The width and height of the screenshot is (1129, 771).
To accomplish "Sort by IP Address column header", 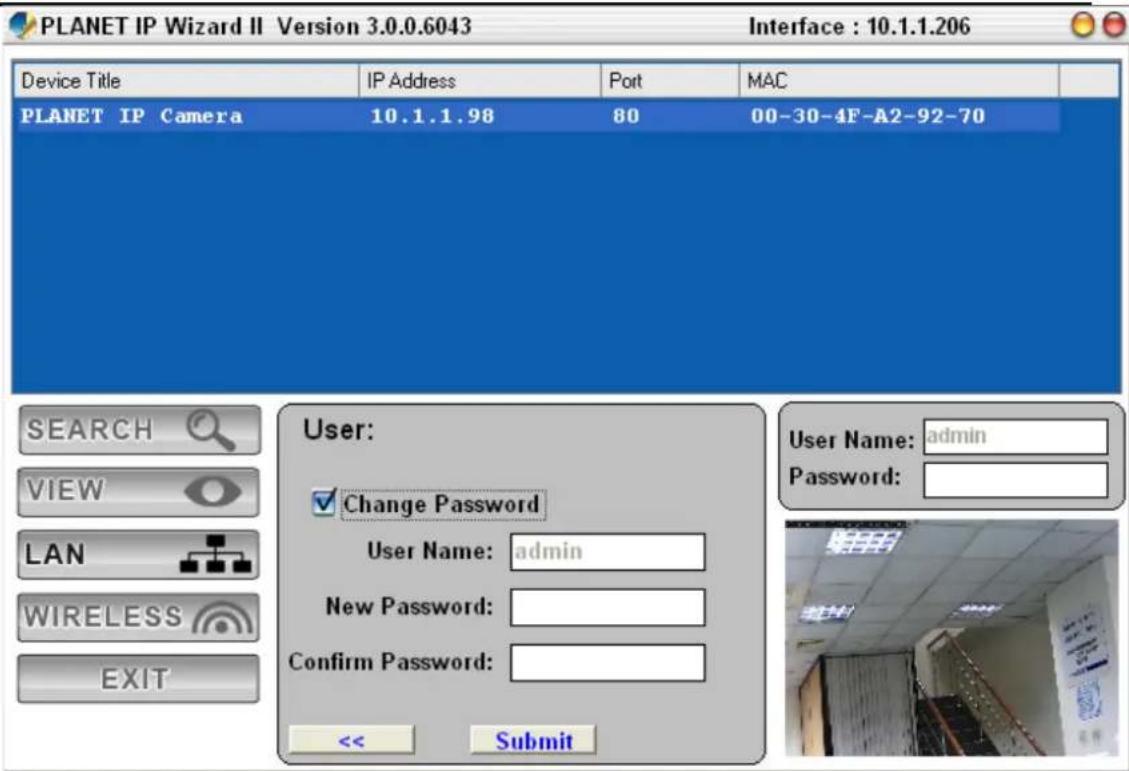I will pos(480,81).
